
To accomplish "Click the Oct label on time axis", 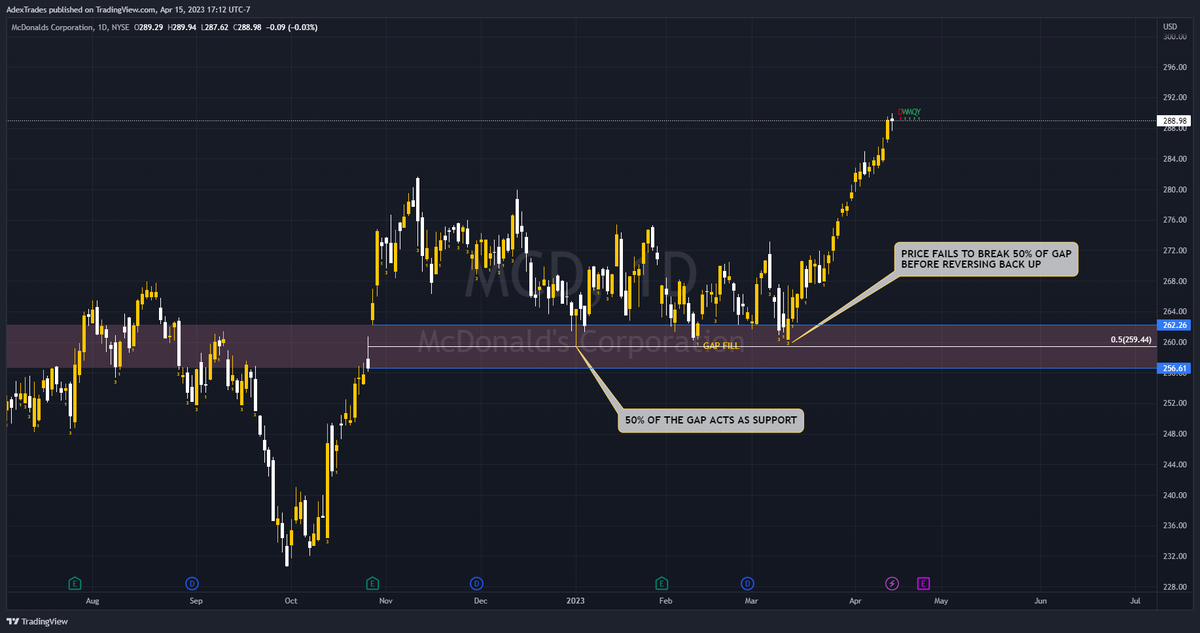I will (291, 601).
